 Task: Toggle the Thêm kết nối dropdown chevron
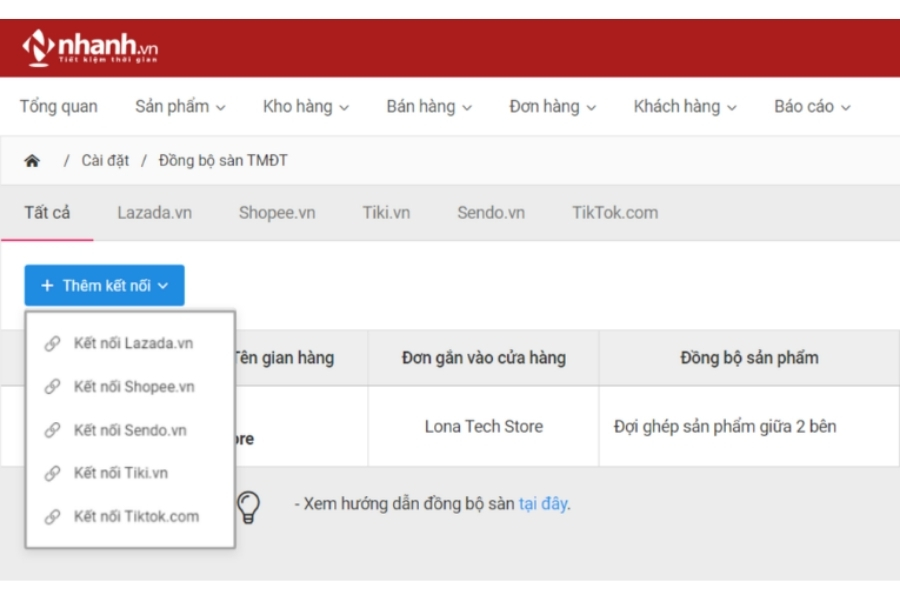coord(163,285)
